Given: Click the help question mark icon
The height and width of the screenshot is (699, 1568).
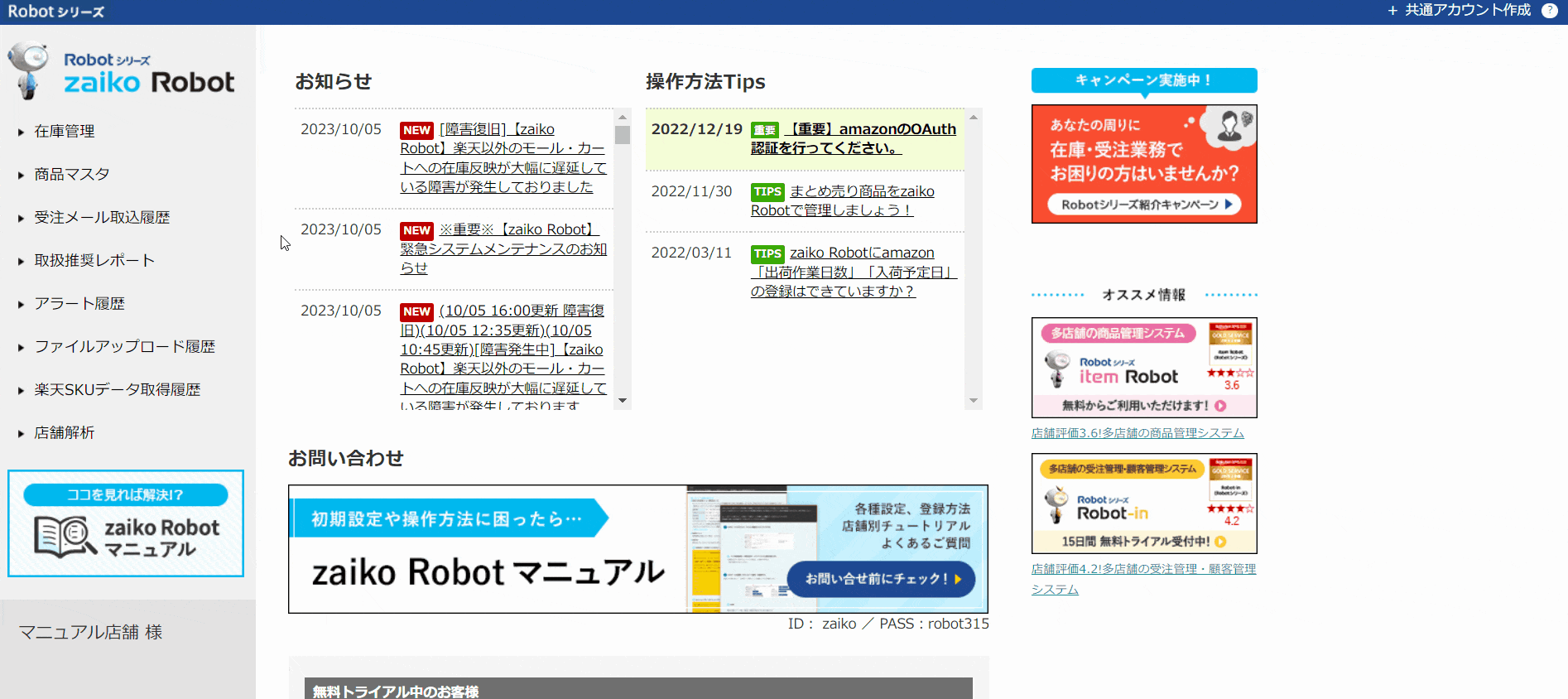Looking at the screenshot, I should click(1549, 11).
